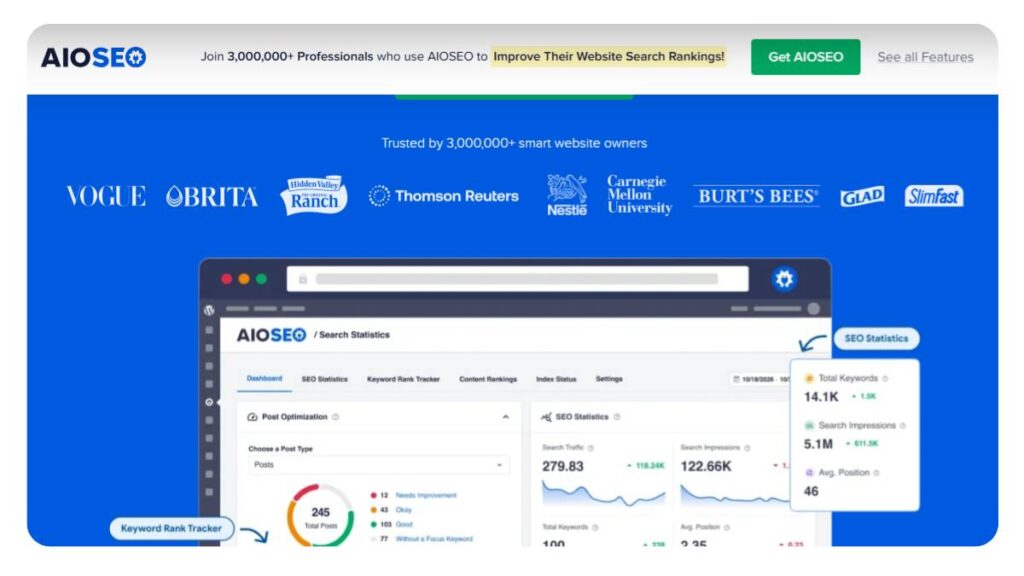Click the Post Optimization gauge icon
The height and width of the screenshot is (576, 1024).
click(x=252, y=417)
